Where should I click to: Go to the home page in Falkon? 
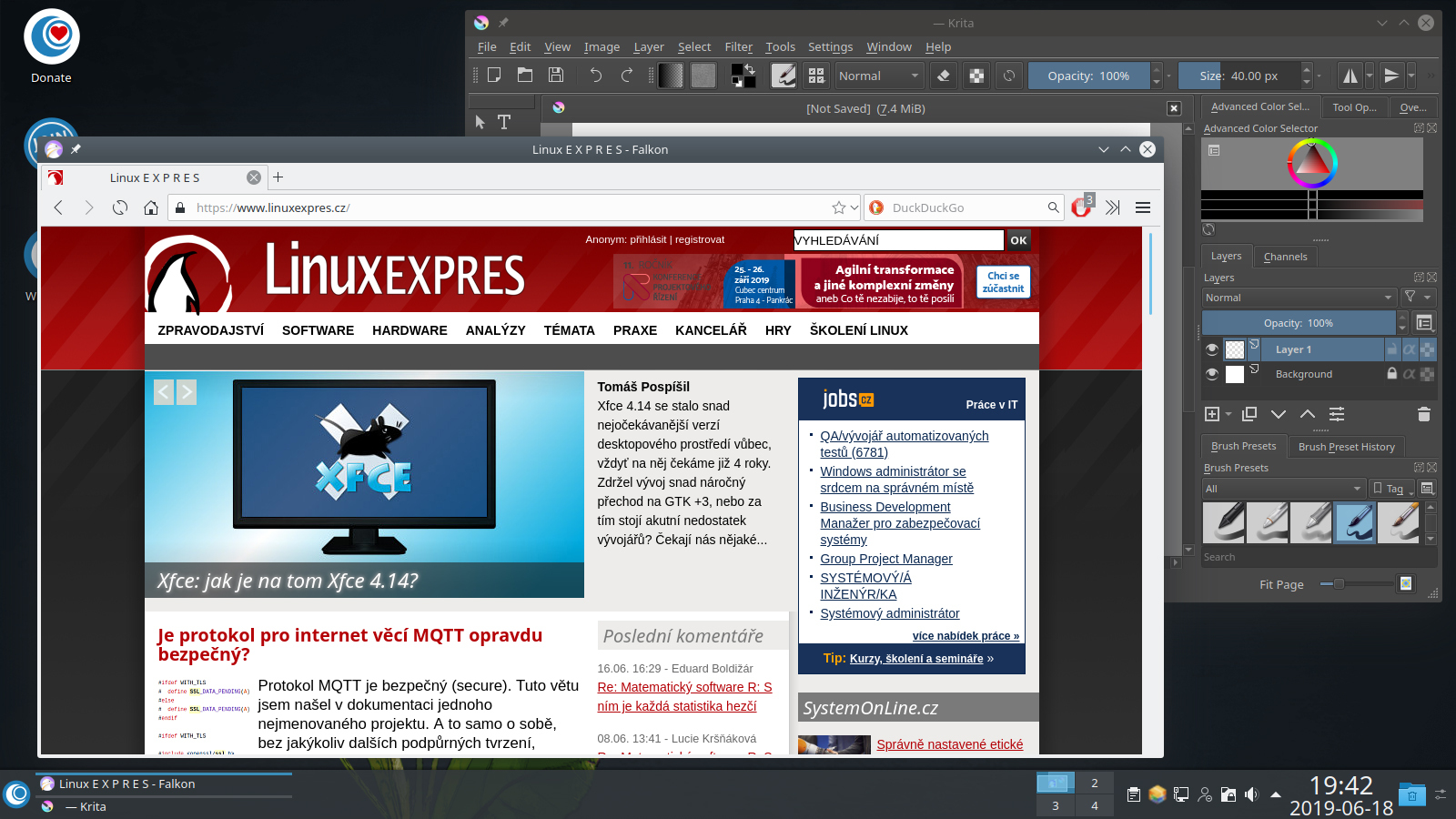pos(151,207)
